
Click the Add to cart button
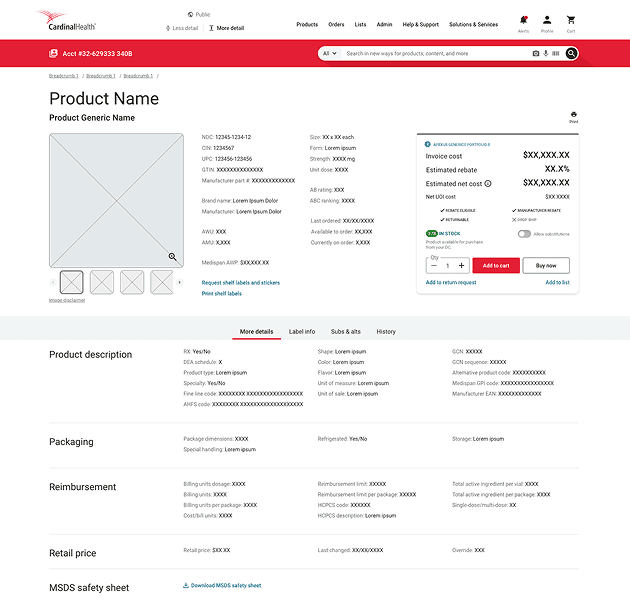(x=496, y=266)
